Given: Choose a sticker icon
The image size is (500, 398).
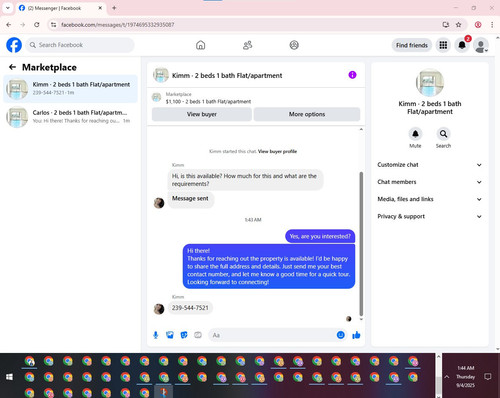Looking at the screenshot, I should point(184,335).
